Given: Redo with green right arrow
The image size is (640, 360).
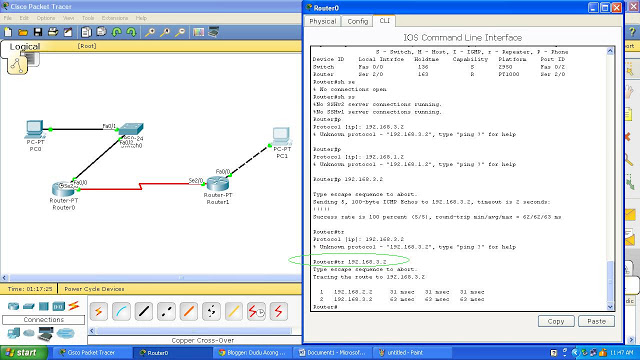Looking at the screenshot, I should [x=131, y=32].
